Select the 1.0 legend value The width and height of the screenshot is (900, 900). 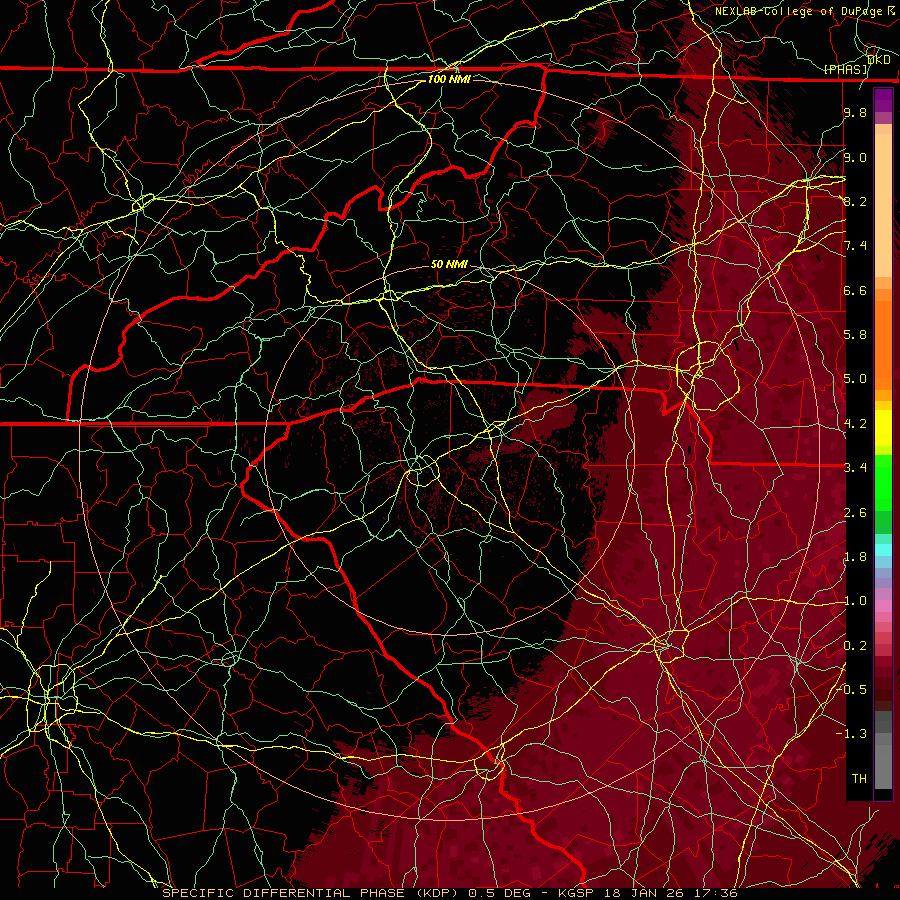(x=855, y=600)
